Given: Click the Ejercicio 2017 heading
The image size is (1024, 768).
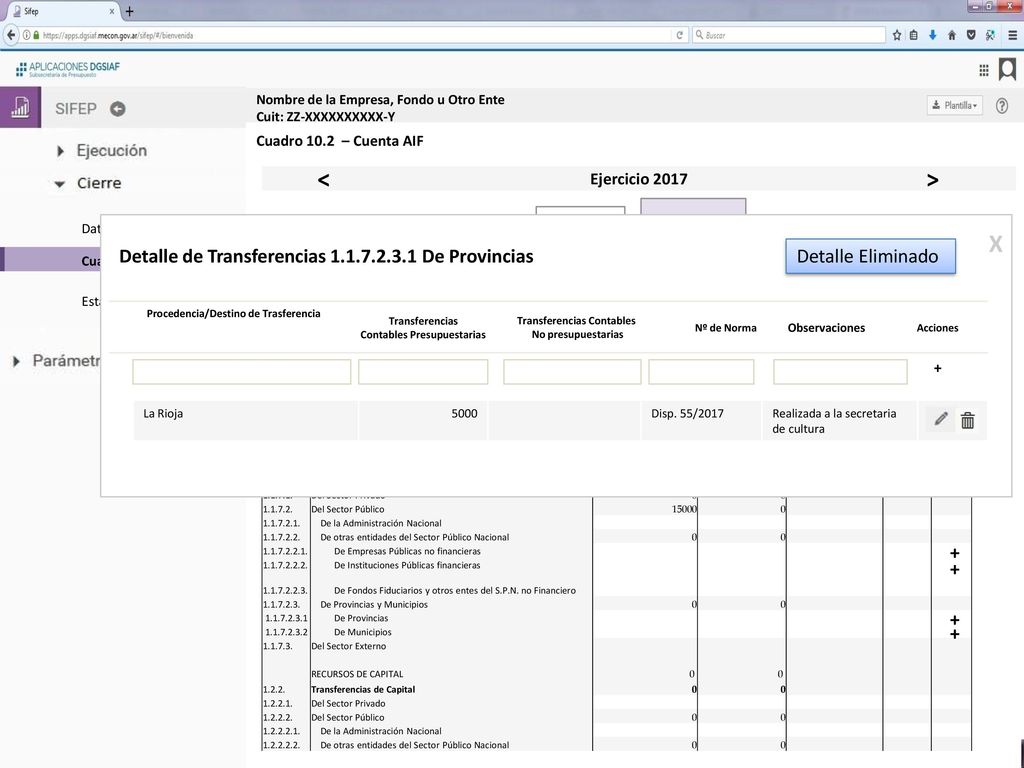Looking at the screenshot, I should click(x=639, y=179).
